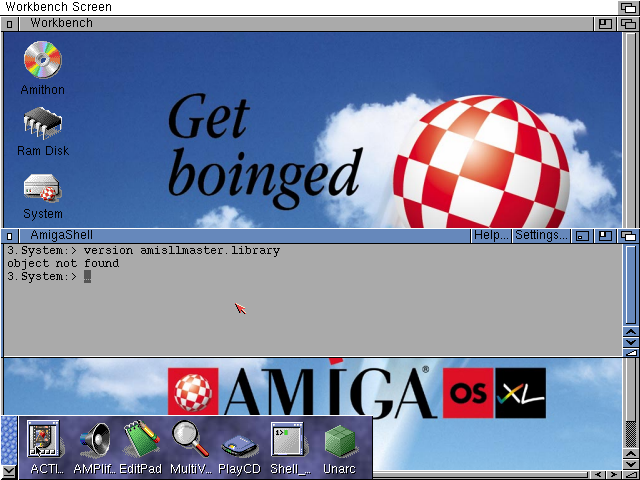This screenshot has width=640, height=480.
Task: Click the AmigaShell title bar
Action: [245, 236]
